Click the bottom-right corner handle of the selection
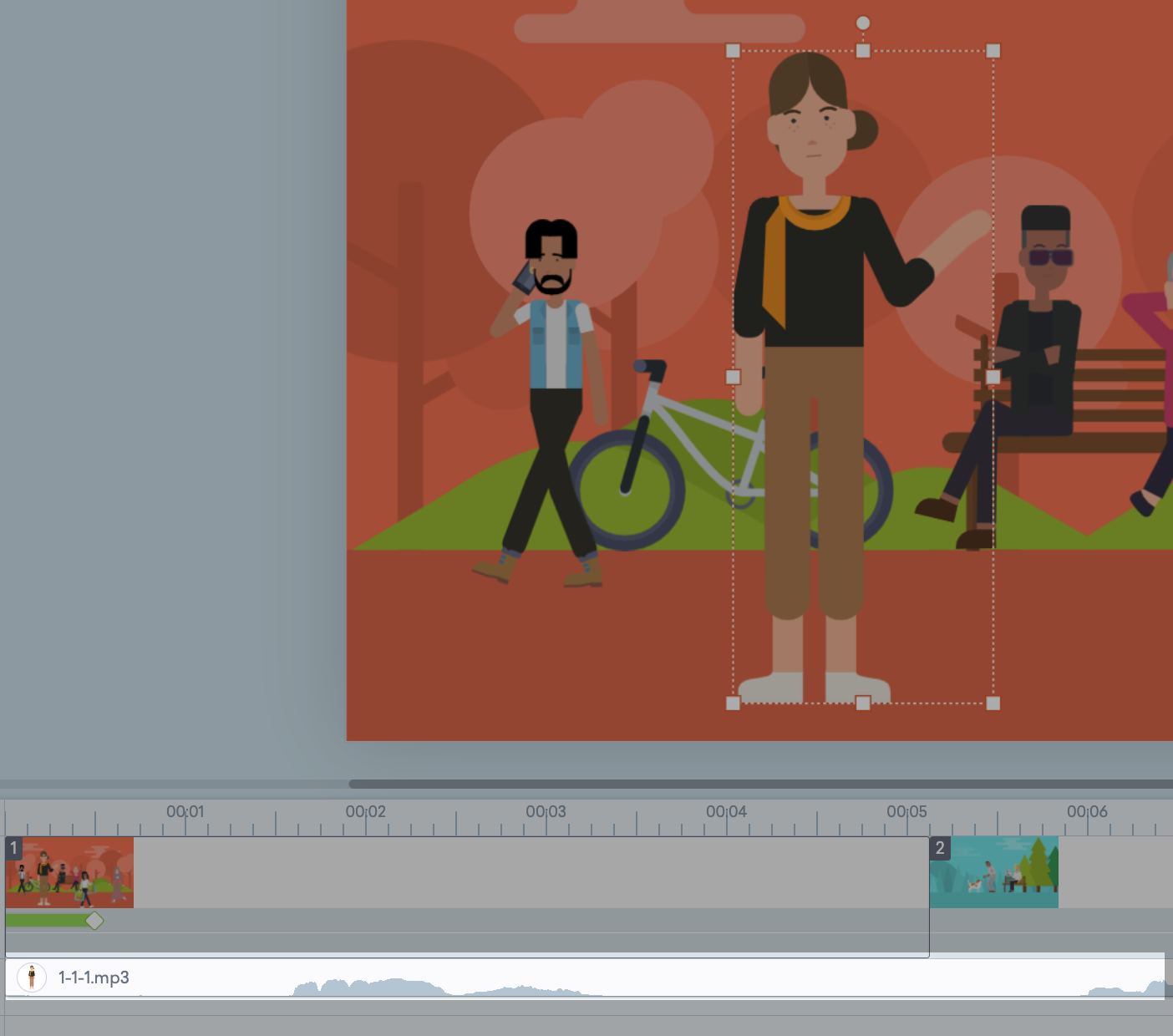Screen dimensions: 1173x1036 (994, 702)
